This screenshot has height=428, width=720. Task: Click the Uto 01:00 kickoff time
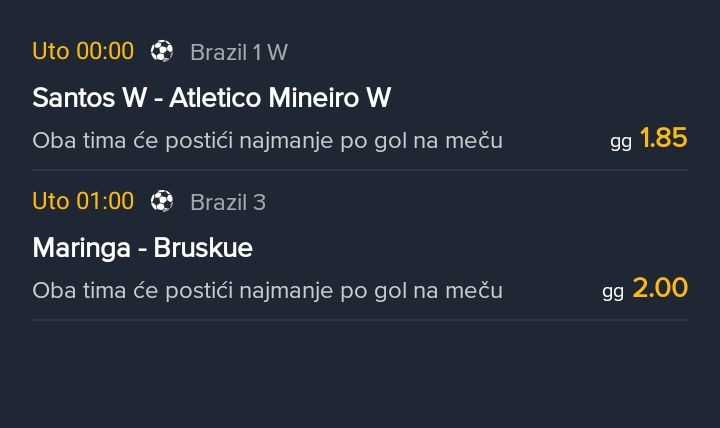tap(83, 201)
